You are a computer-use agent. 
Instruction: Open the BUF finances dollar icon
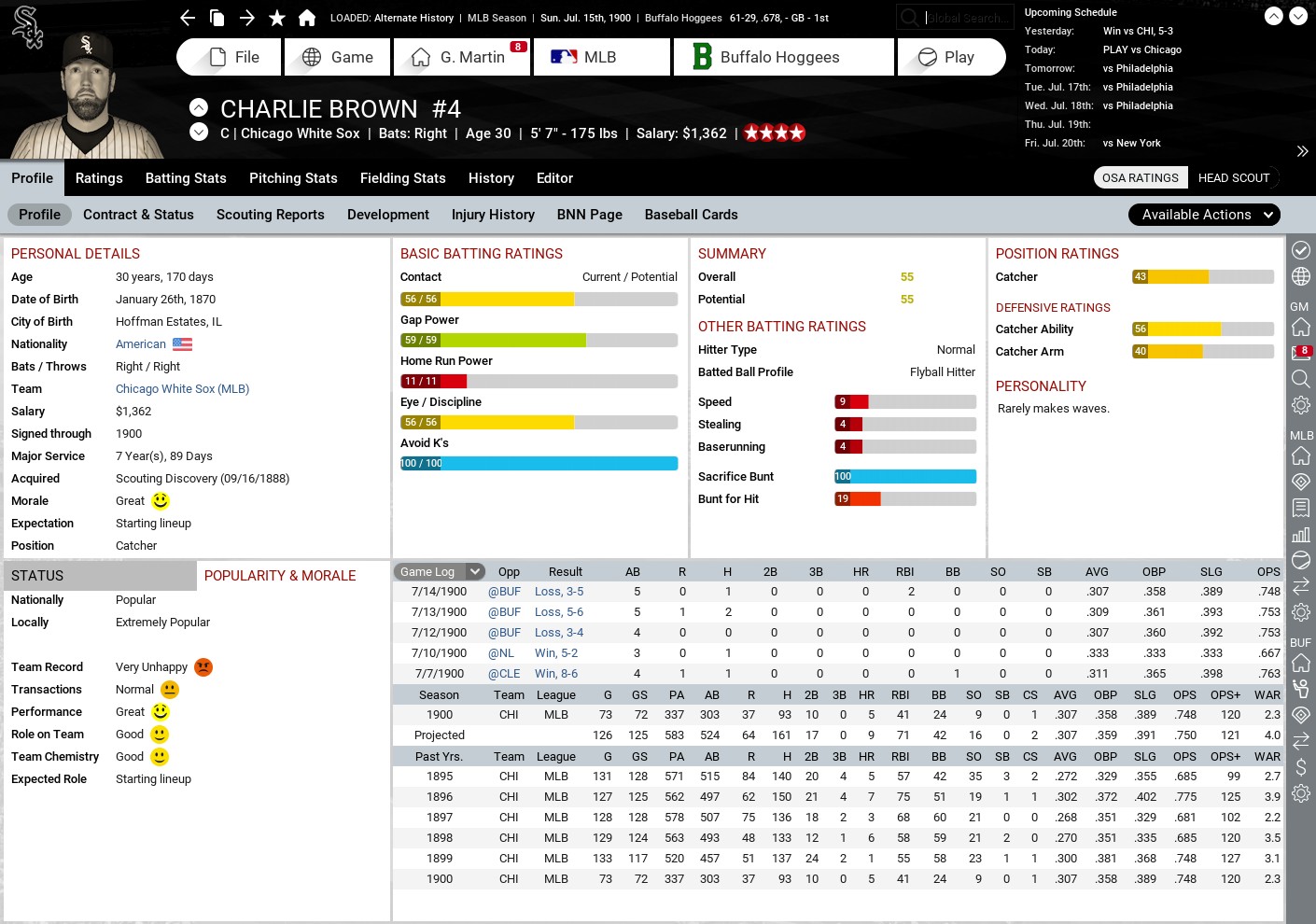coord(1301,767)
